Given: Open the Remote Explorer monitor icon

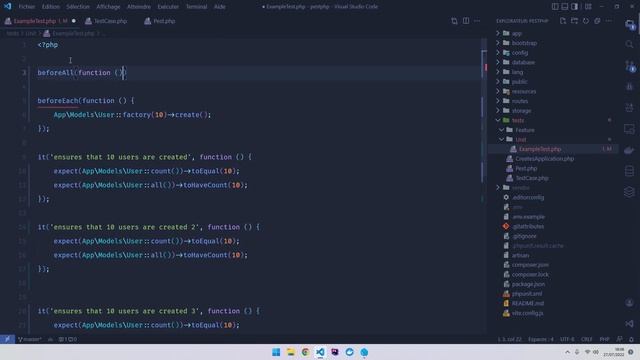Looking at the screenshot, I should [x=629, y=129].
